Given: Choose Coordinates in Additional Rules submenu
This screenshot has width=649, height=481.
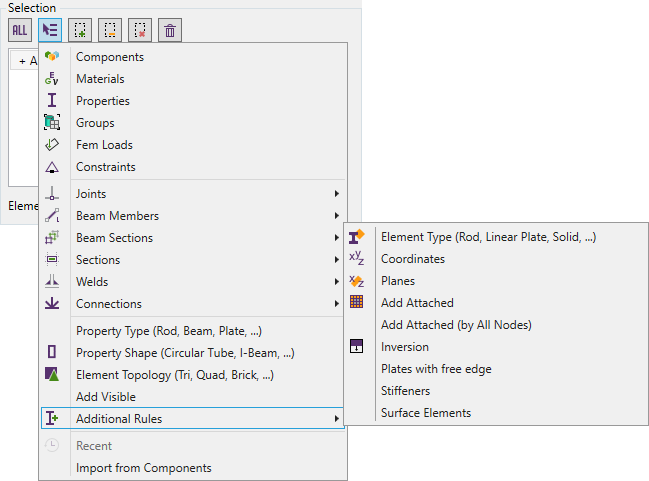Looking at the screenshot, I should tap(412, 259).
